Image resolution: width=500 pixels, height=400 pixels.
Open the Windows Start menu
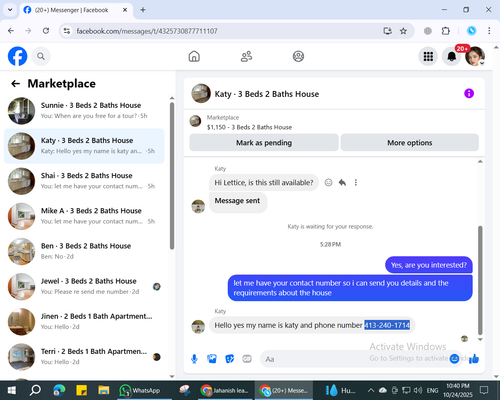[12, 390]
